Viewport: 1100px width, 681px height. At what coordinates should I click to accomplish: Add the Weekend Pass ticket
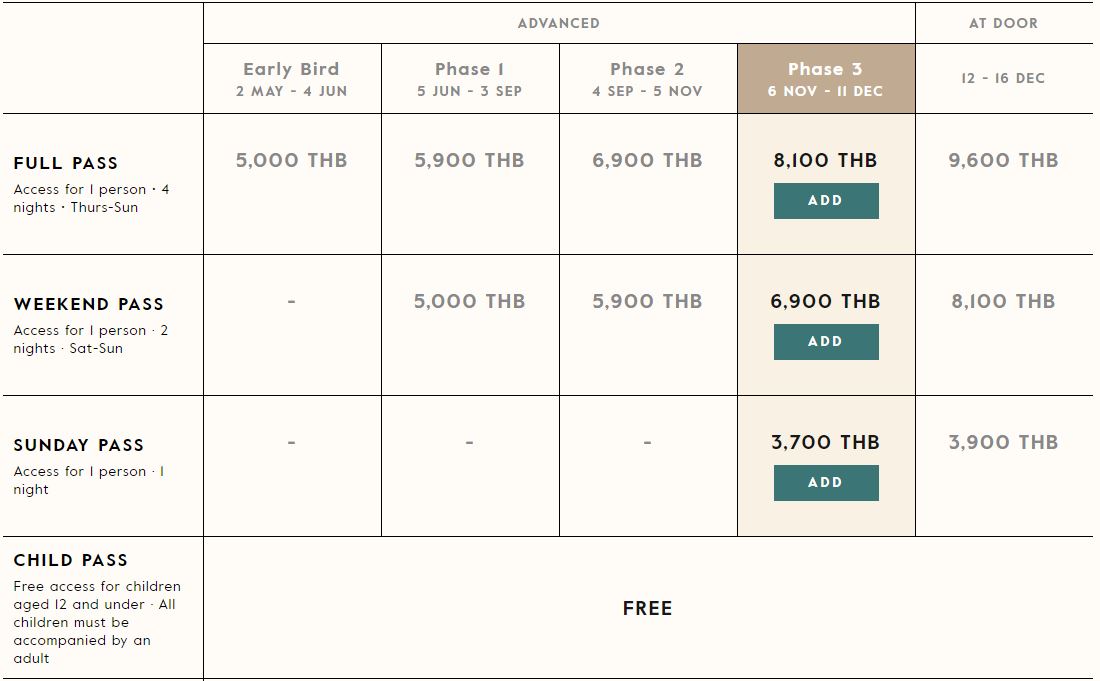click(826, 342)
